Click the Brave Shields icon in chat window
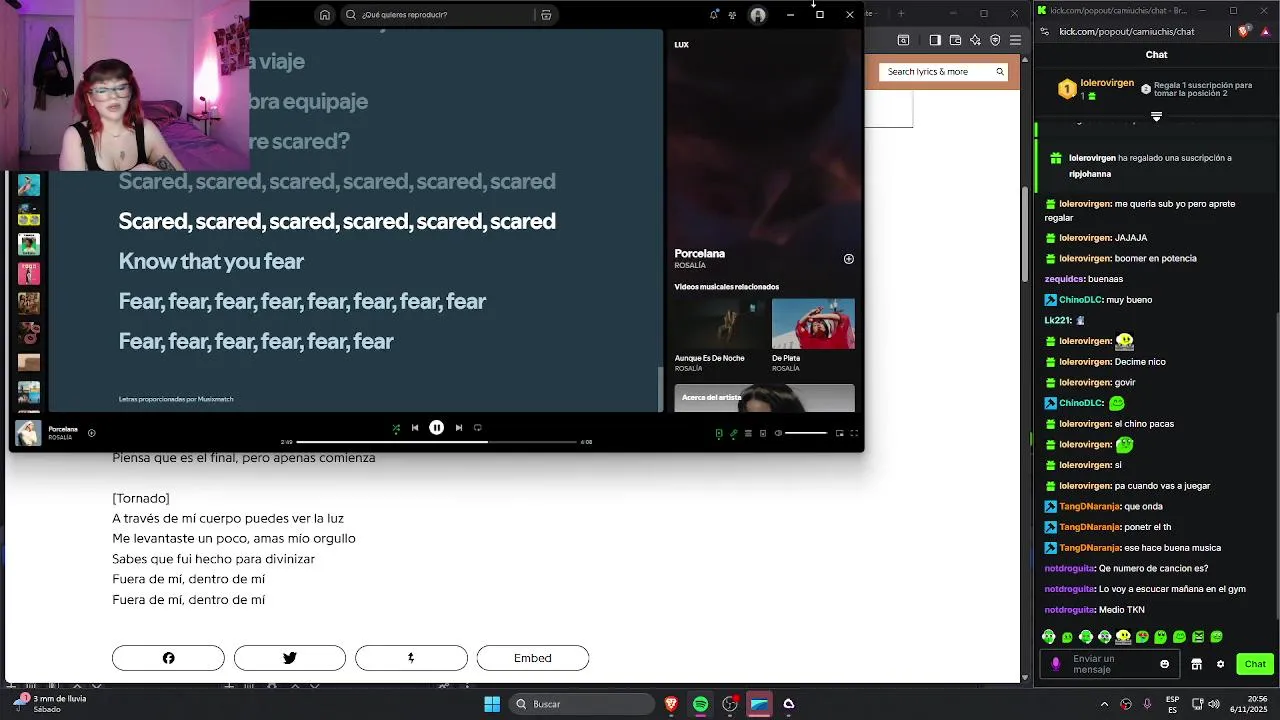The width and height of the screenshot is (1280, 720). click(x=1243, y=31)
